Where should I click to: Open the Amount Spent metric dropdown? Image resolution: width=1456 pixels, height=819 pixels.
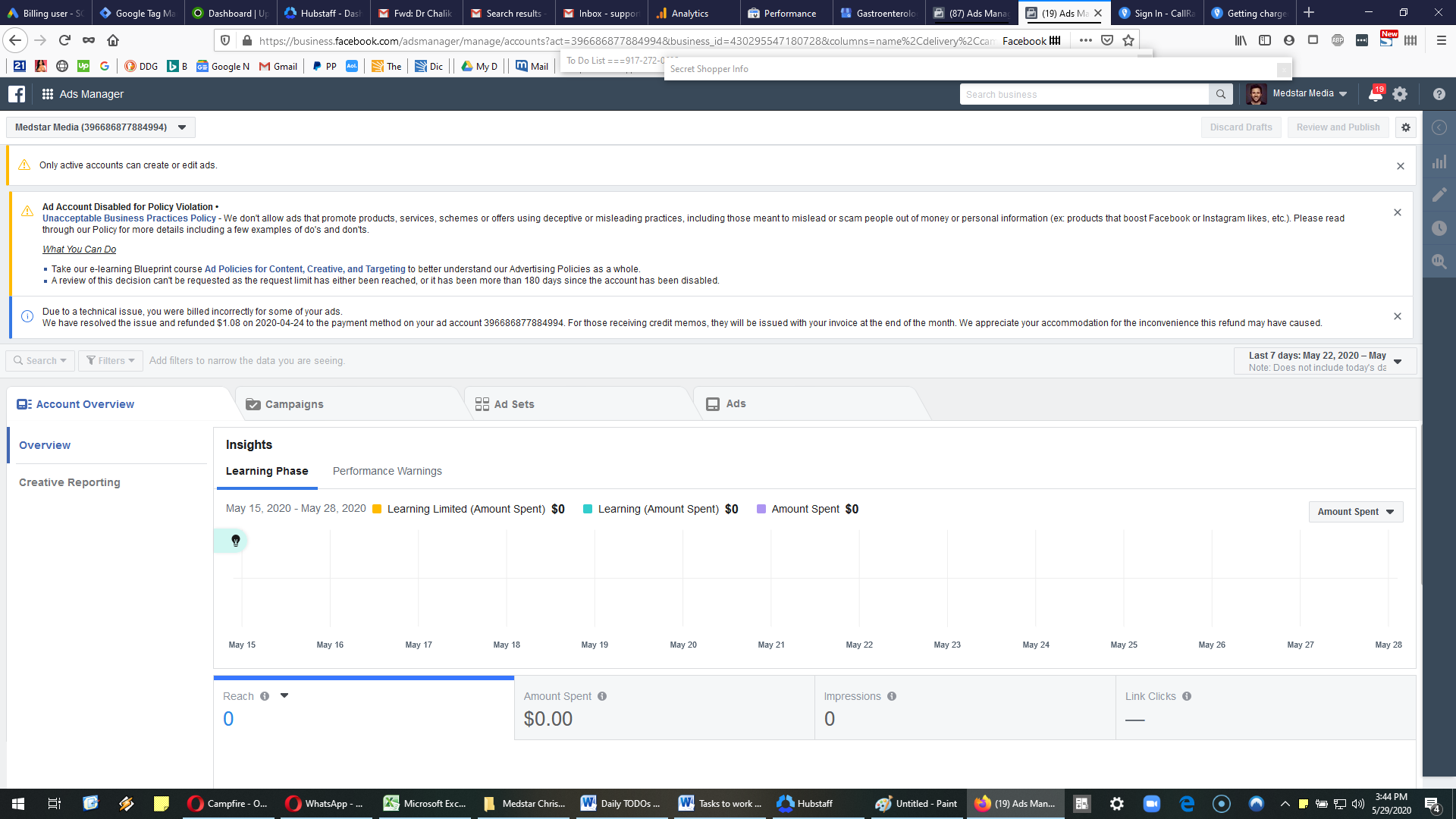click(x=1355, y=512)
